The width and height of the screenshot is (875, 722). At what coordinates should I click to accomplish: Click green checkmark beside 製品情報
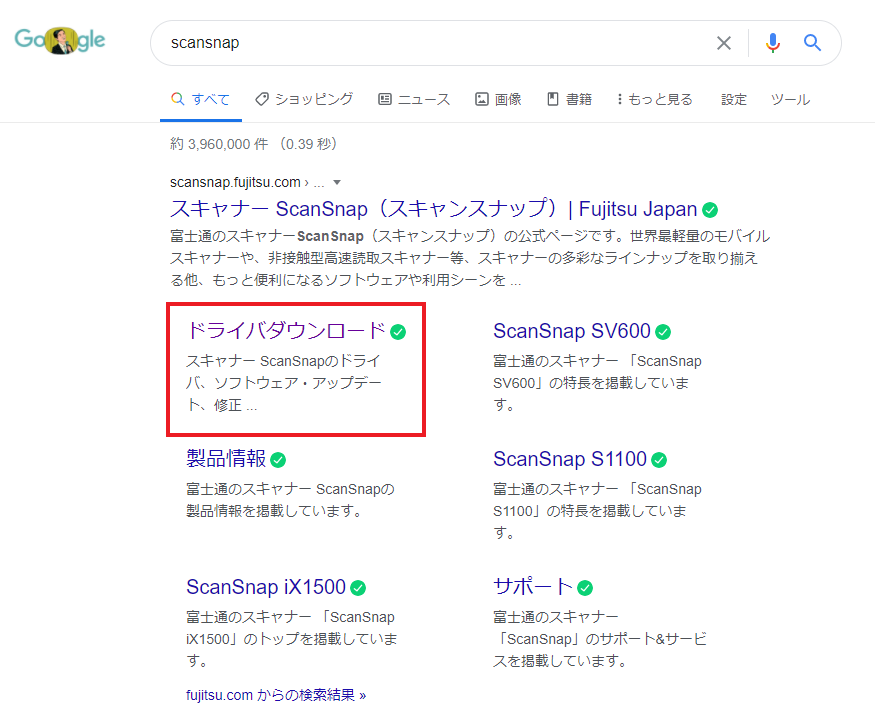pyautogui.click(x=278, y=460)
